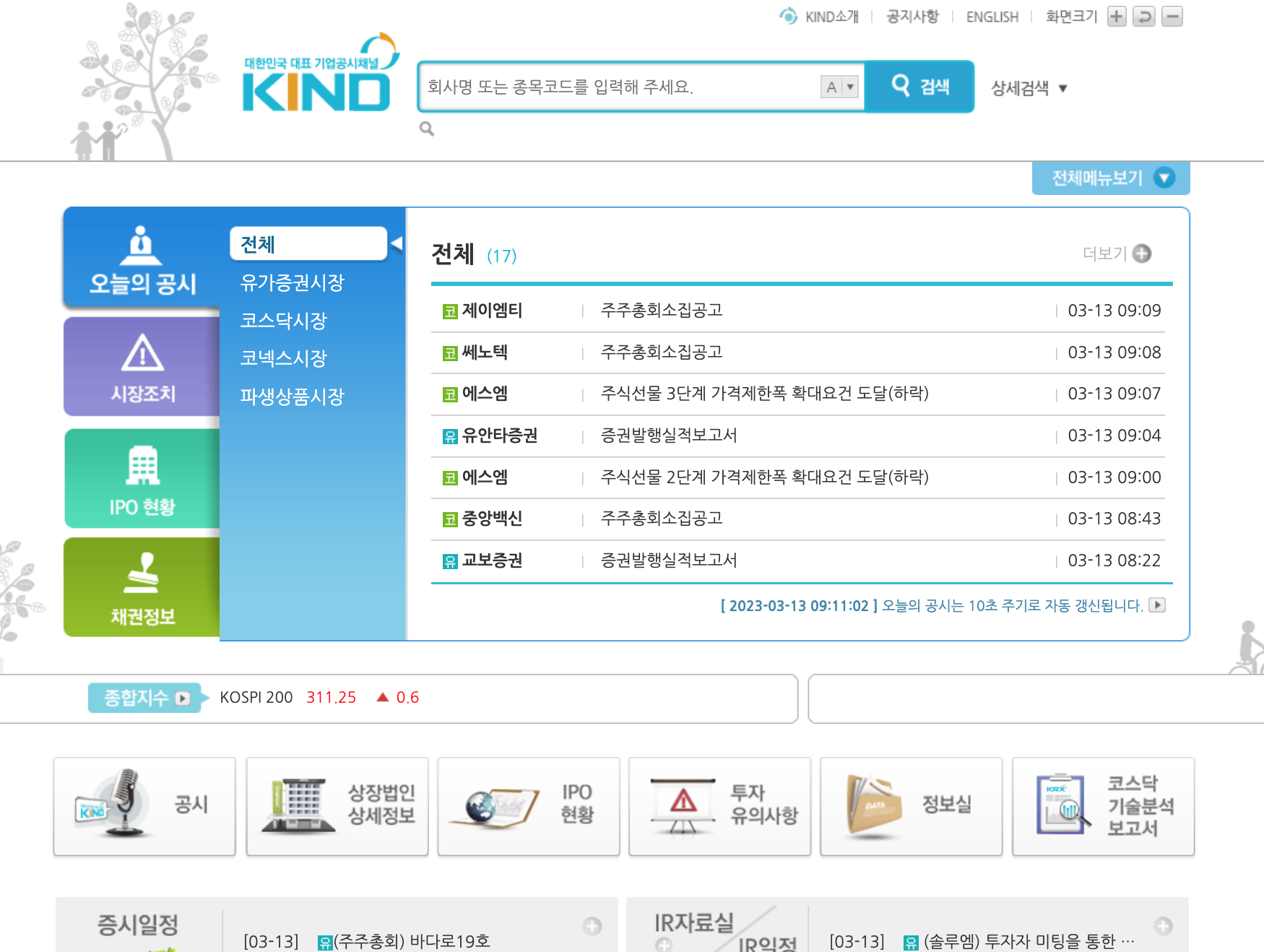The height and width of the screenshot is (952, 1264).
Task: Open the 상장법인 상세정보 tile
Action: tap(337, 806)
